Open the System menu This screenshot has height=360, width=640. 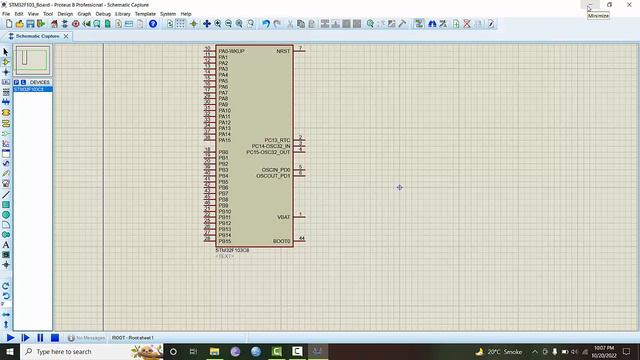point(168,14)
